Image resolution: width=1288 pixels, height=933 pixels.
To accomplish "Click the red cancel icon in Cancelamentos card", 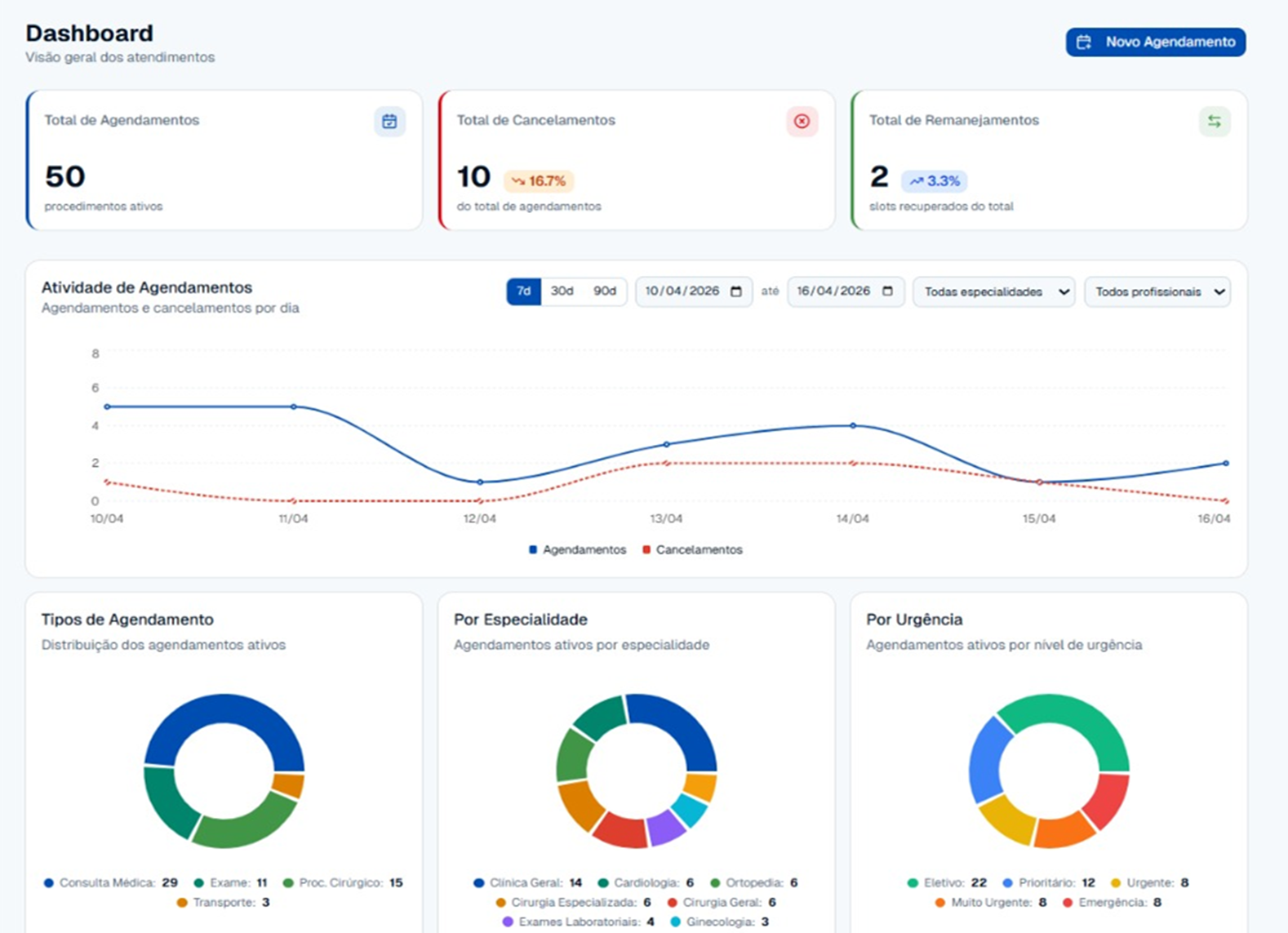I will point(802,122).
